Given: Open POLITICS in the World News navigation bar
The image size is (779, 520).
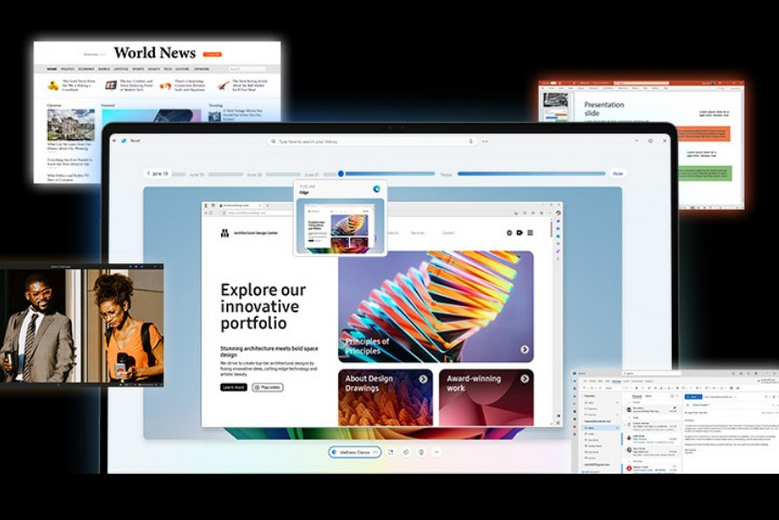Looking at the screenshot, I should (x=68, y=69).
